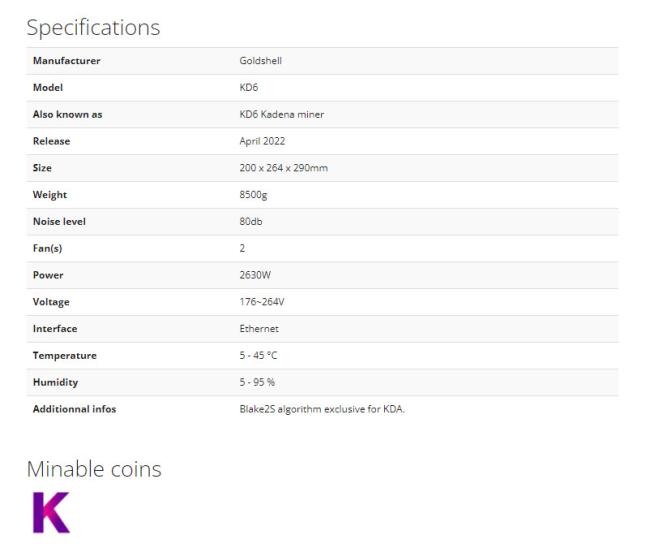The height and width of the screenshot is (544, 650).
Task: Select the KD6 Kadena miner text
Action: [x=281, y=114]
